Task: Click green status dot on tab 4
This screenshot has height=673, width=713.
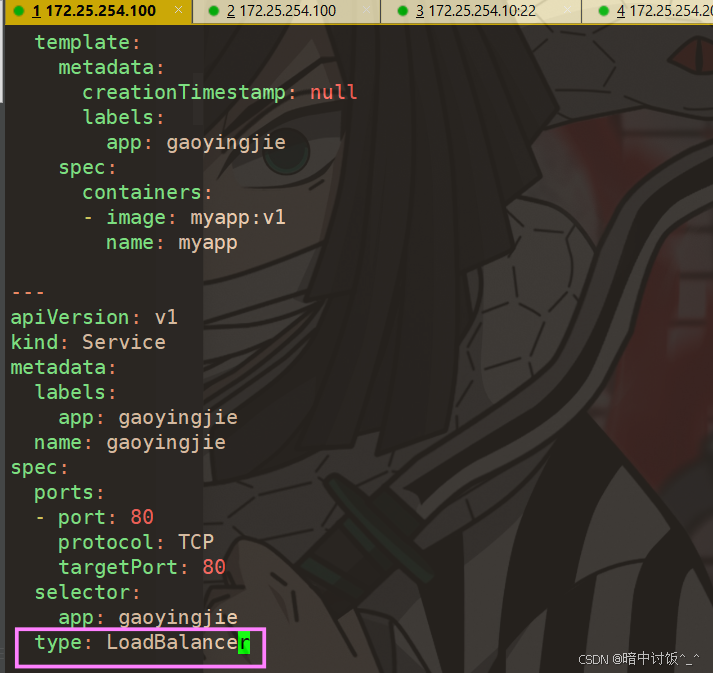Action: 603,11
